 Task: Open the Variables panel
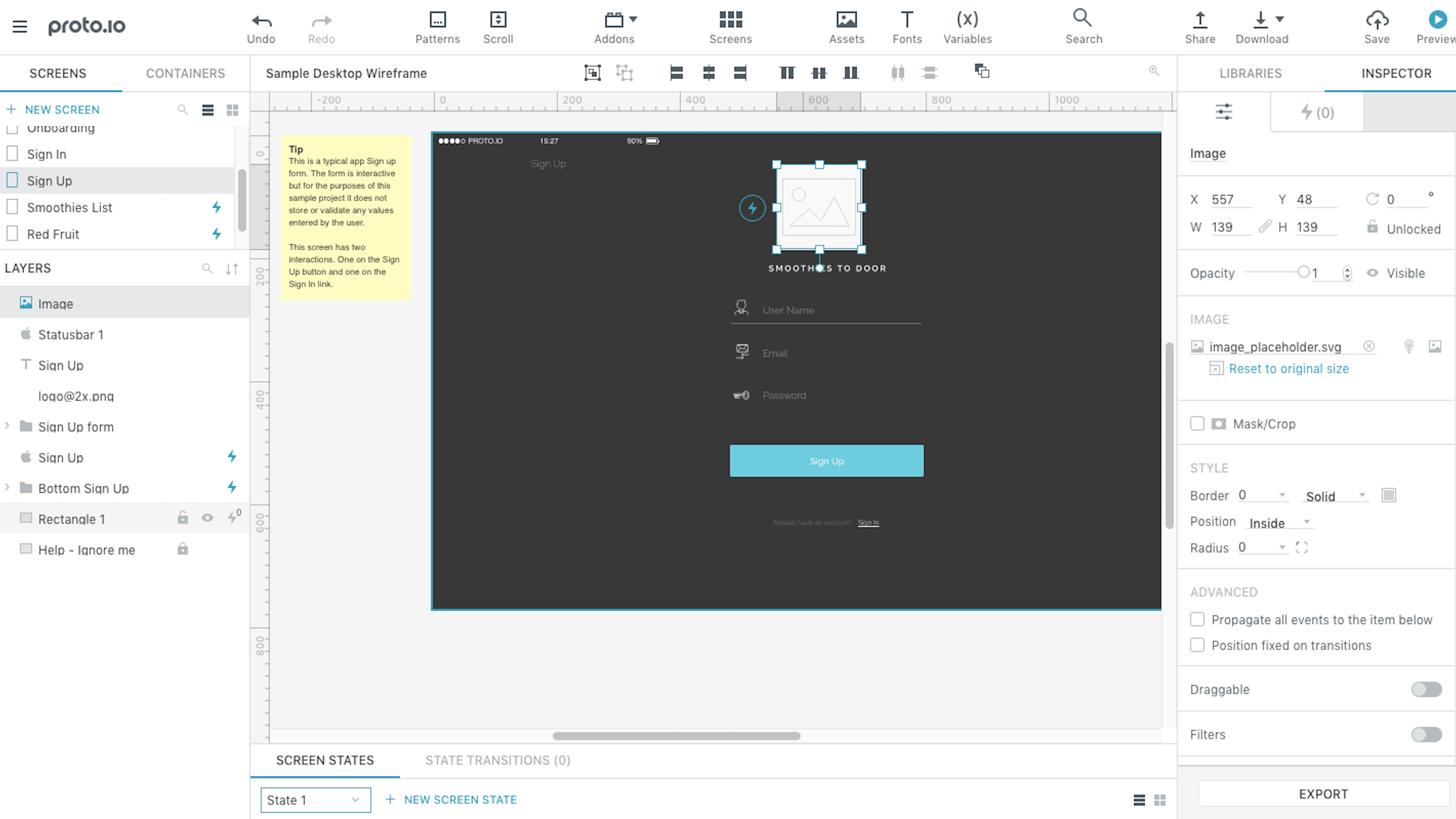pyautogui.click(x=967, y=20)
